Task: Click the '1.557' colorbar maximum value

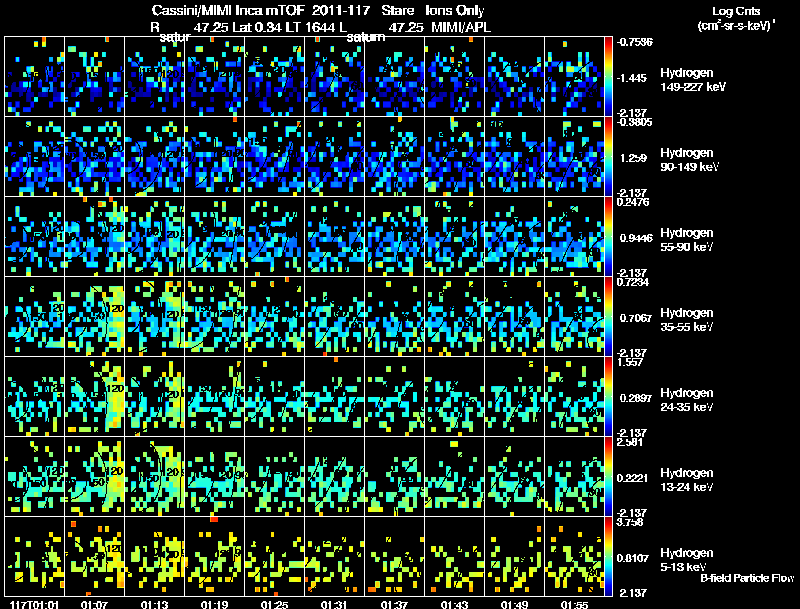Action: pos(630,363)
